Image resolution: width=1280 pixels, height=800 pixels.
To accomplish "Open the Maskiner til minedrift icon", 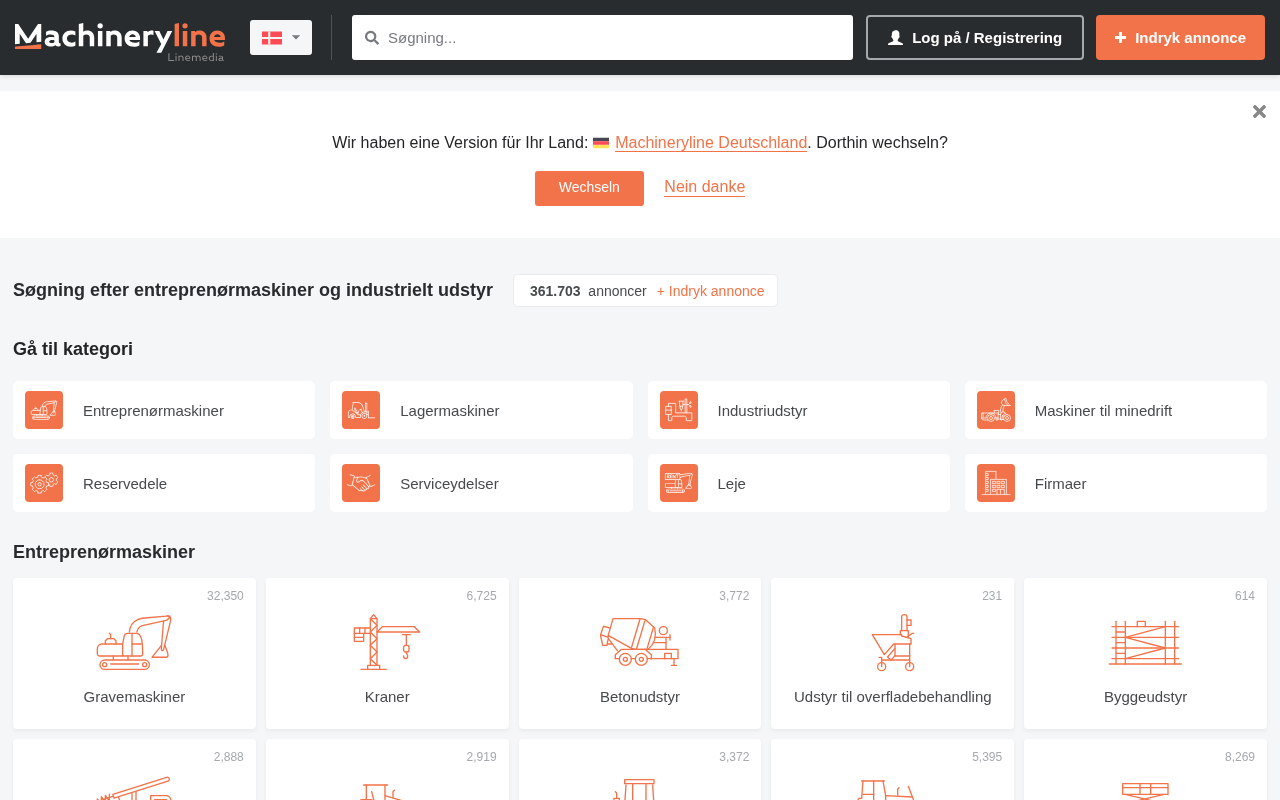I will coord(996,410).
